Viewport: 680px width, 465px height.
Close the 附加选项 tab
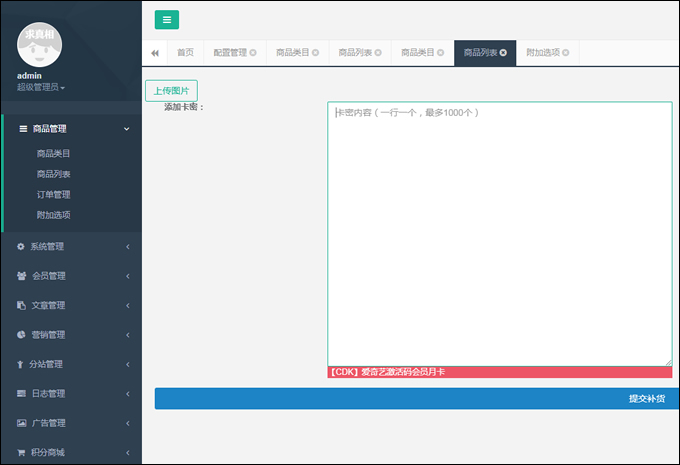566,52
